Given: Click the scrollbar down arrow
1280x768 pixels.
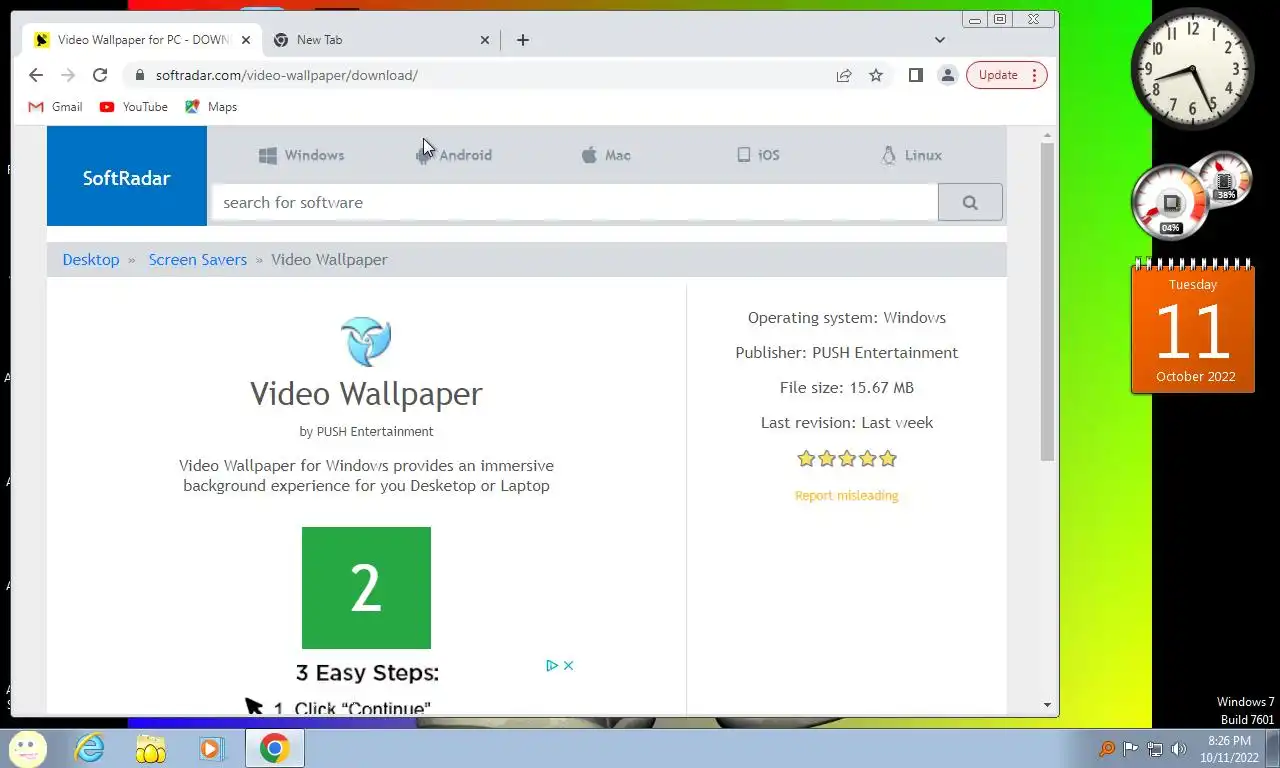Looking at the screenshot, I should [1047, 705].
